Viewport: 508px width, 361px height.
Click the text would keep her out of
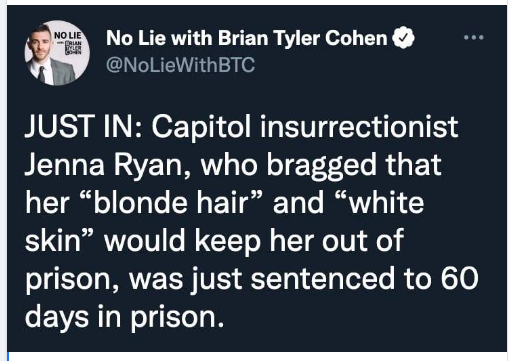(x=254, y=241)
